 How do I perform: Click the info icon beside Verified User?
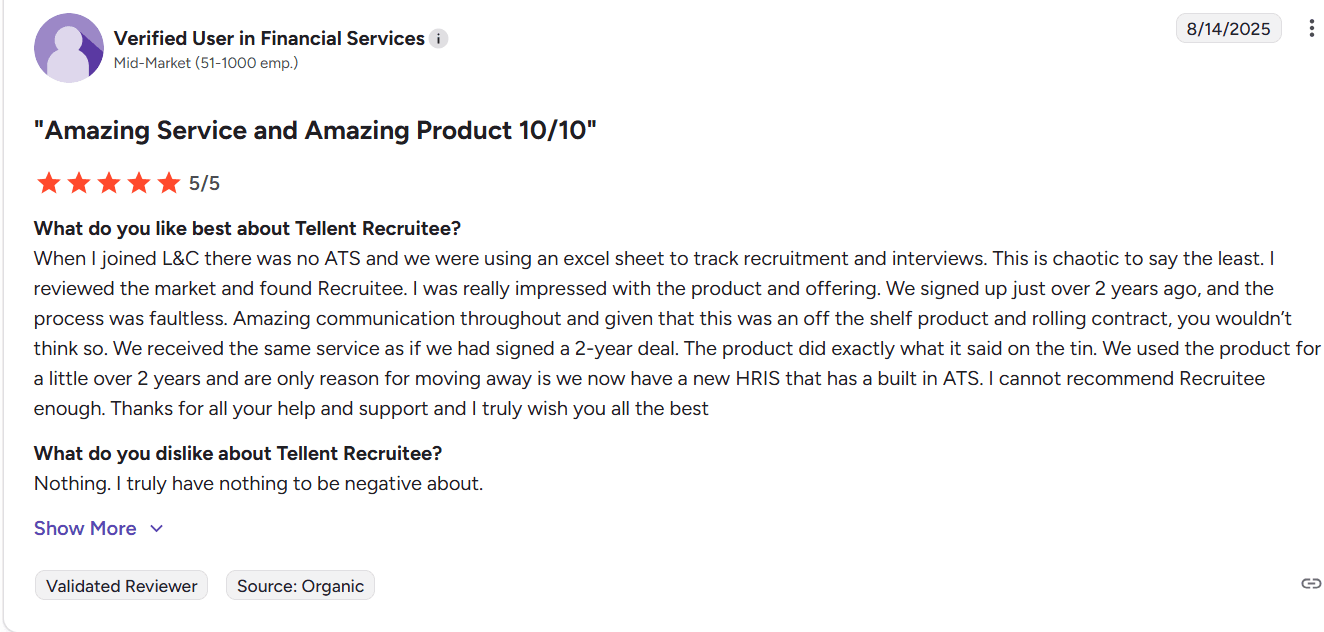point(439,39)
